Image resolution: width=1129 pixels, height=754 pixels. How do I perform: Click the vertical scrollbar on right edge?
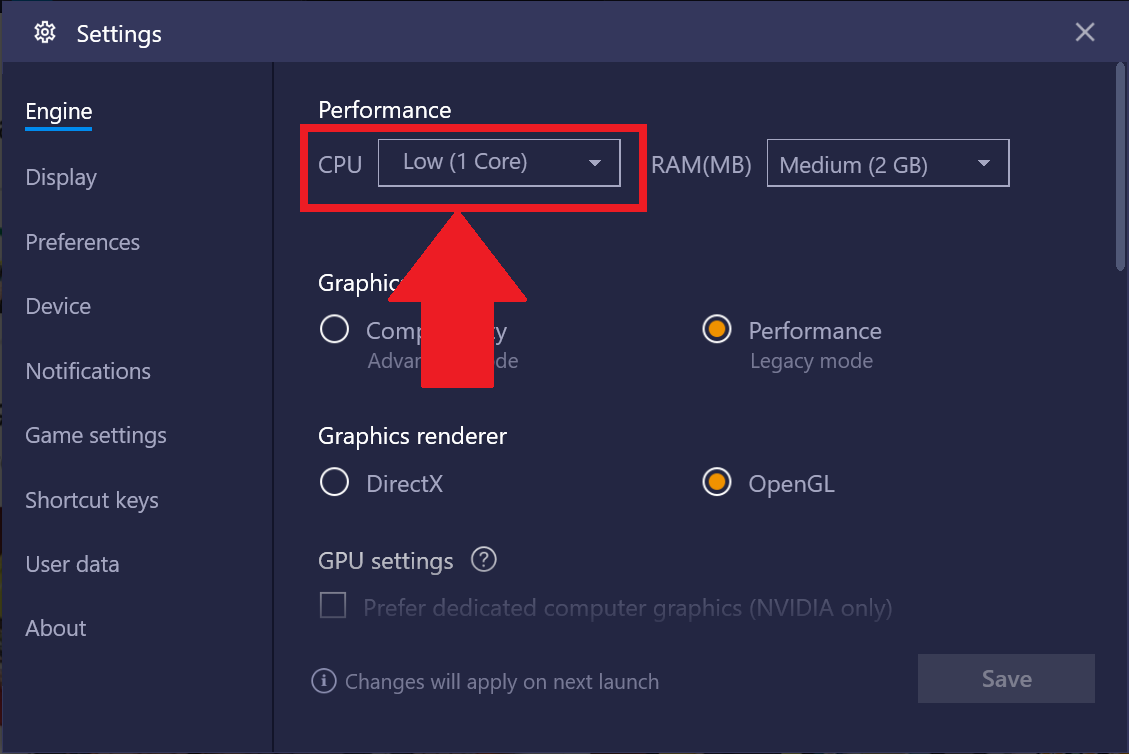1120,167
